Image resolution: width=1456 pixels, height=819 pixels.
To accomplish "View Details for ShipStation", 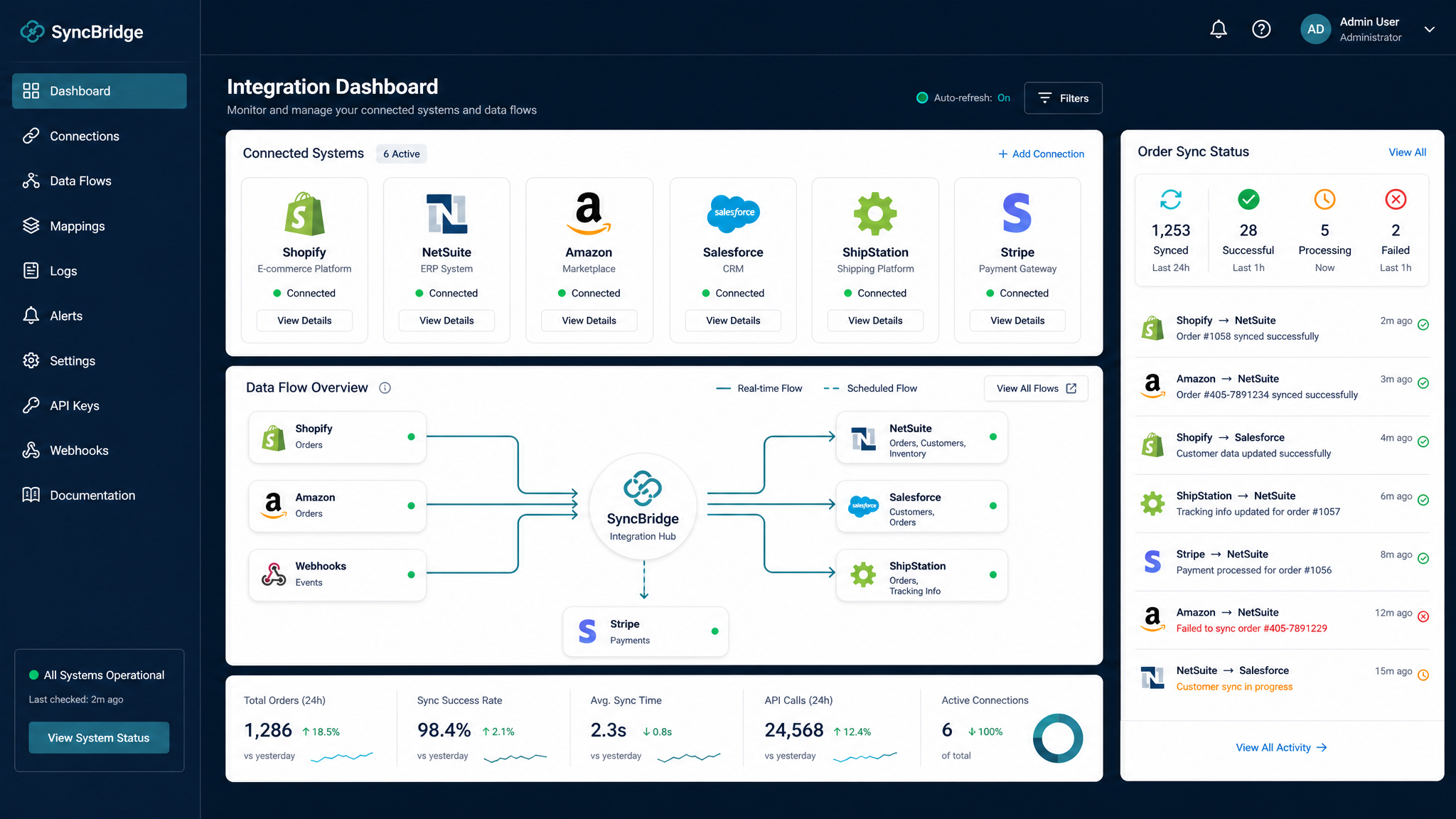I will coord(875,321).
